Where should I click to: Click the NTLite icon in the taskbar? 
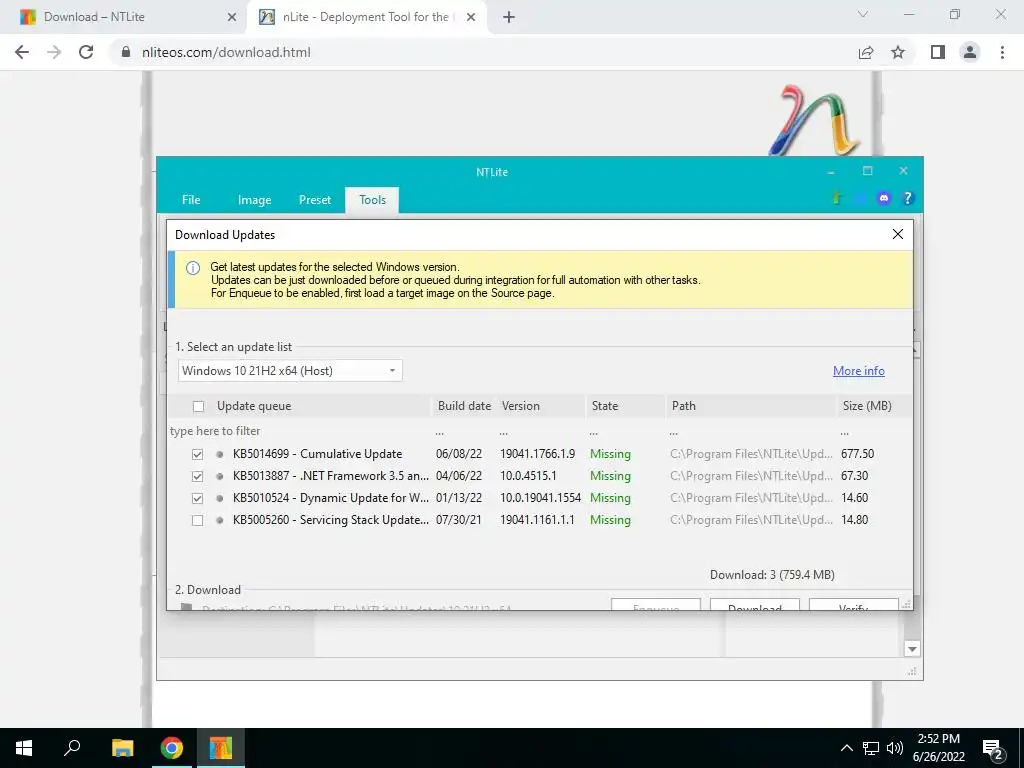(221, 748)
